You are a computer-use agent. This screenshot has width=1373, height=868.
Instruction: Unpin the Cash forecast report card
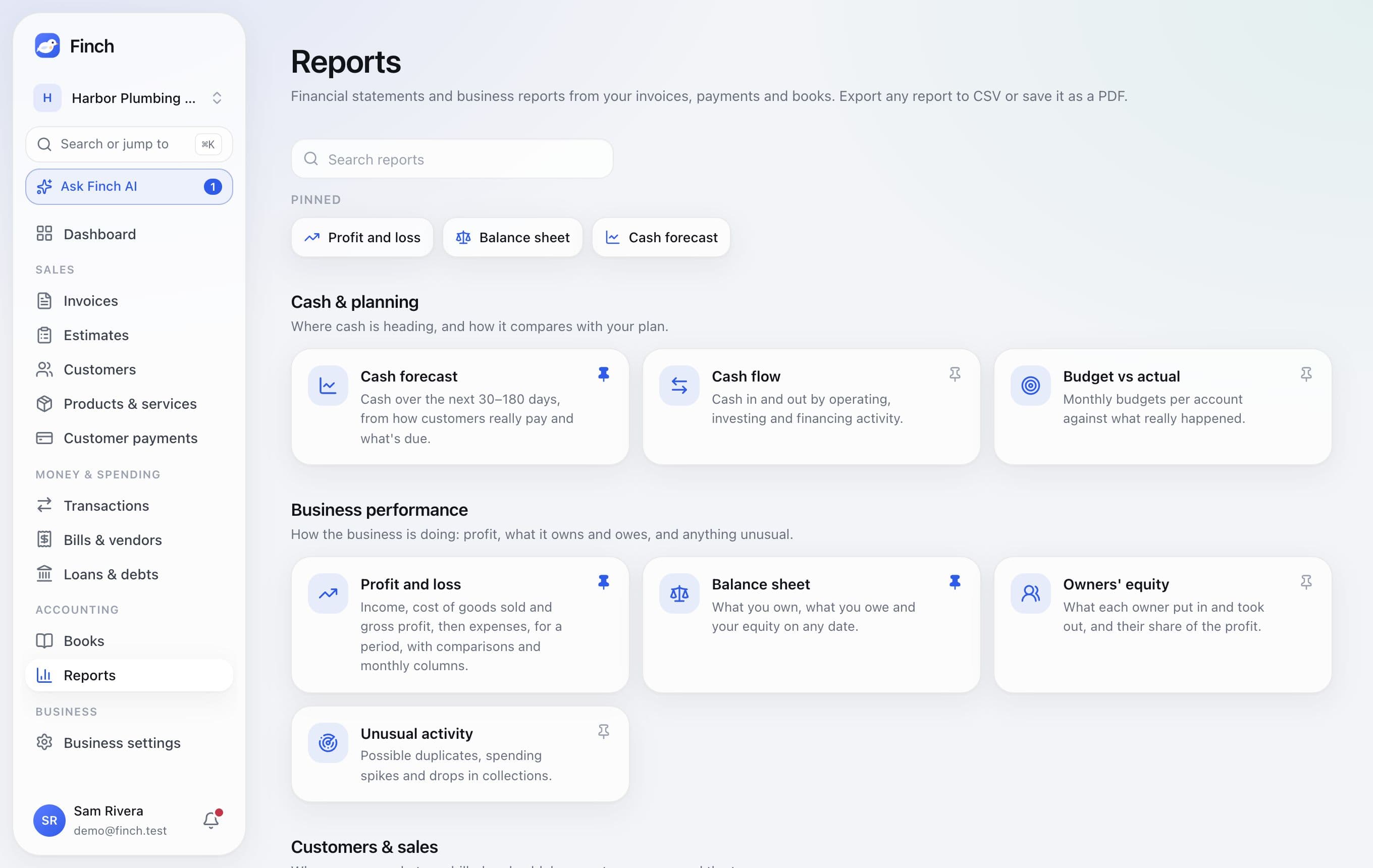tap(603, 374)
